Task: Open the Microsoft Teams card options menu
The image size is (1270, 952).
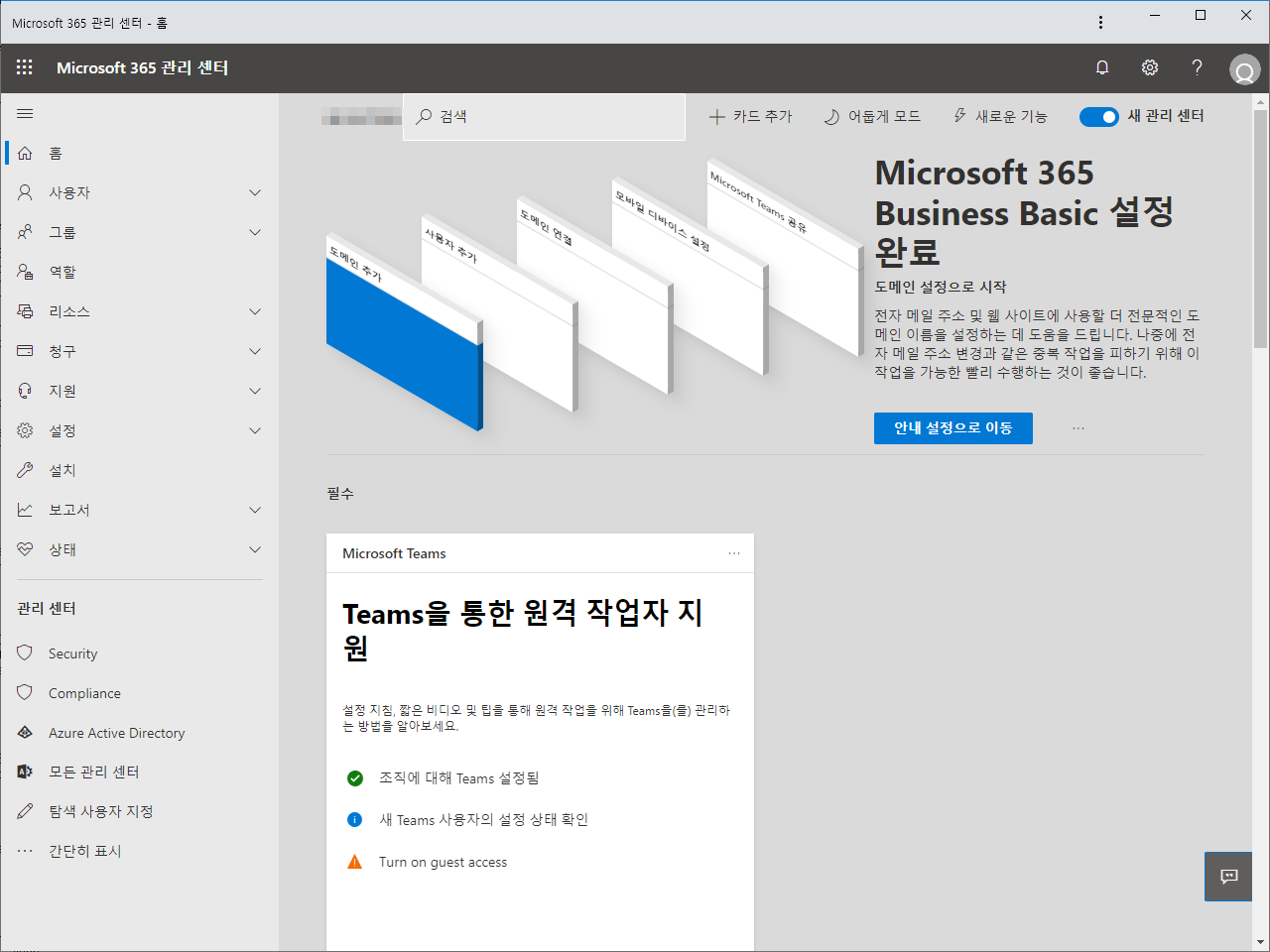Action: (x=734, y=553)
